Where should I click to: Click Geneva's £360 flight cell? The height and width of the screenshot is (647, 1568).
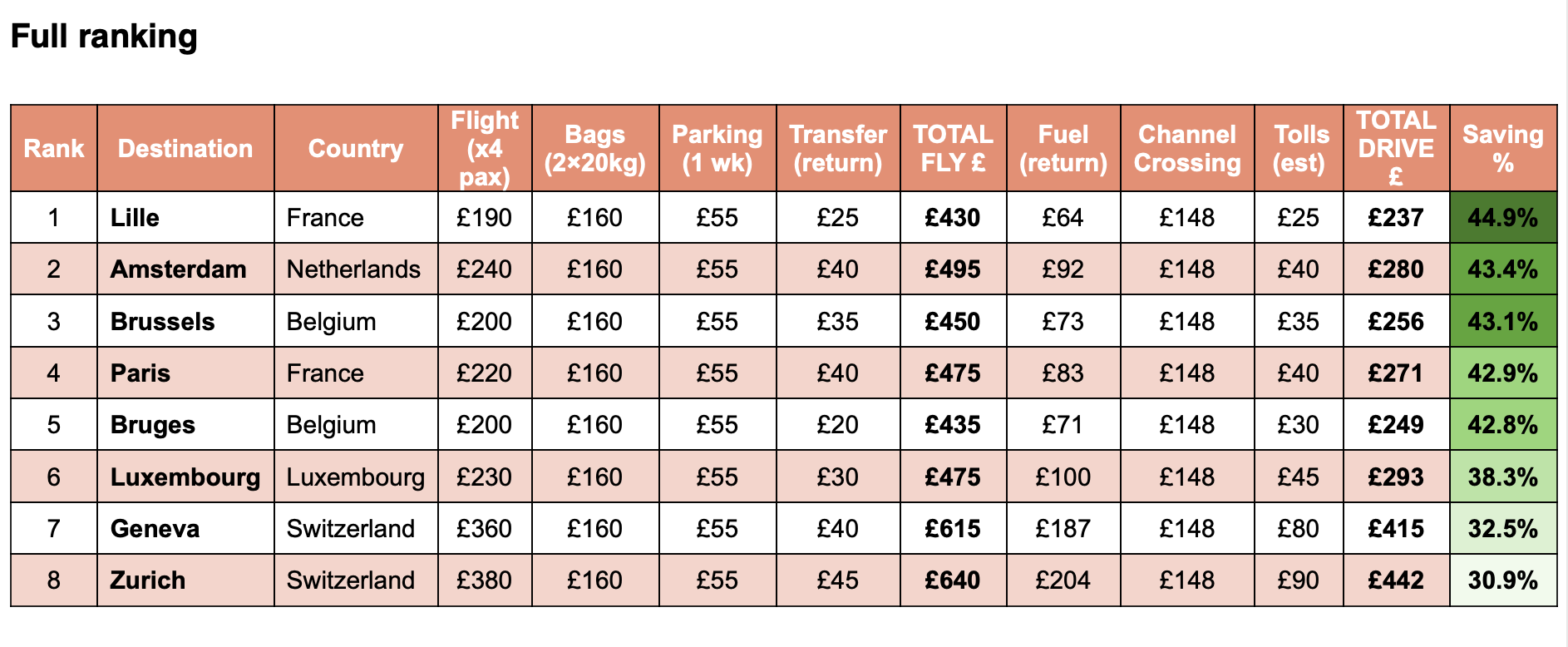[x=485, y=528]
